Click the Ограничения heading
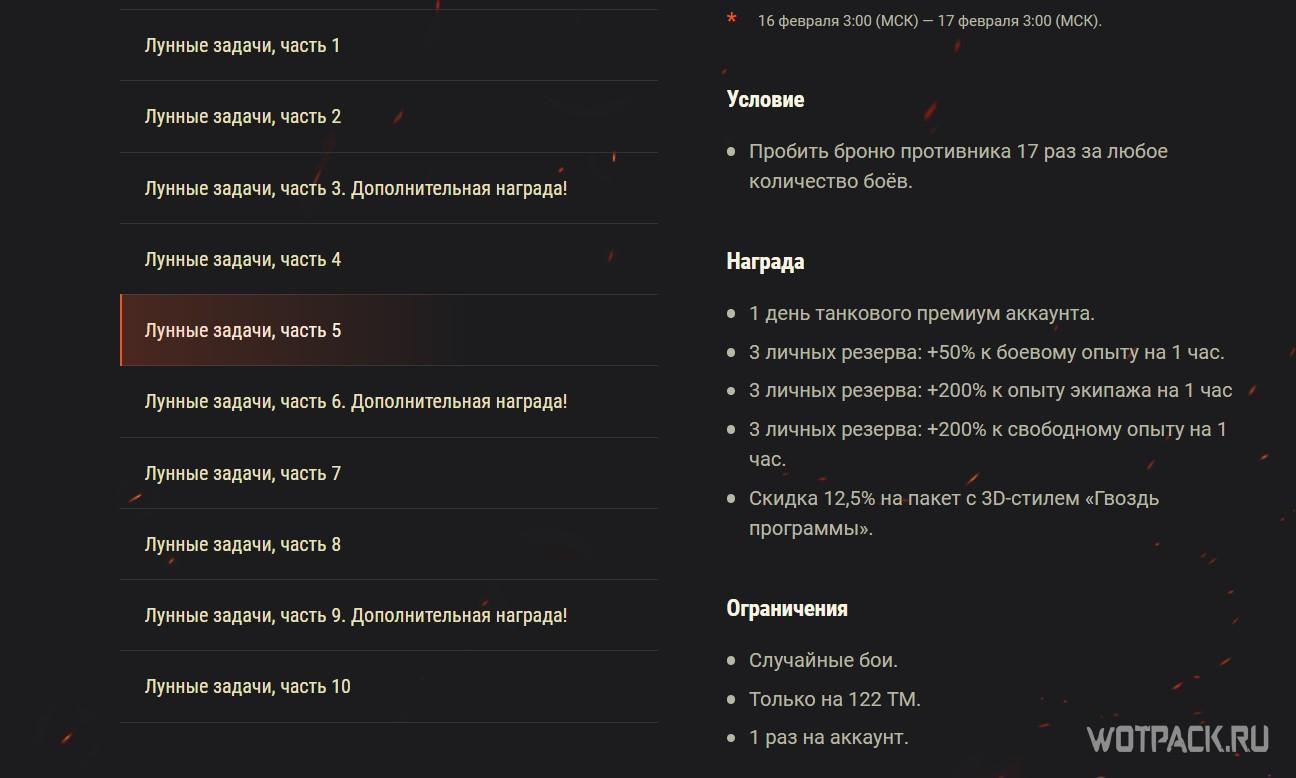The width and height of the screenshot is (1296, 778). point(787,609)
